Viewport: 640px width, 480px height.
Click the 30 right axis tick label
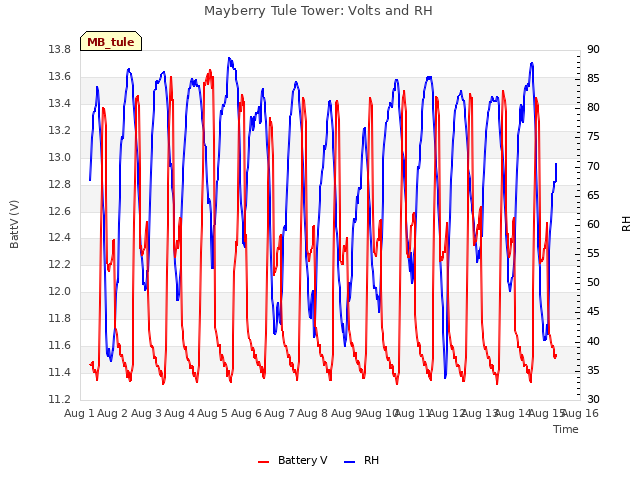[x=593, y=399]
